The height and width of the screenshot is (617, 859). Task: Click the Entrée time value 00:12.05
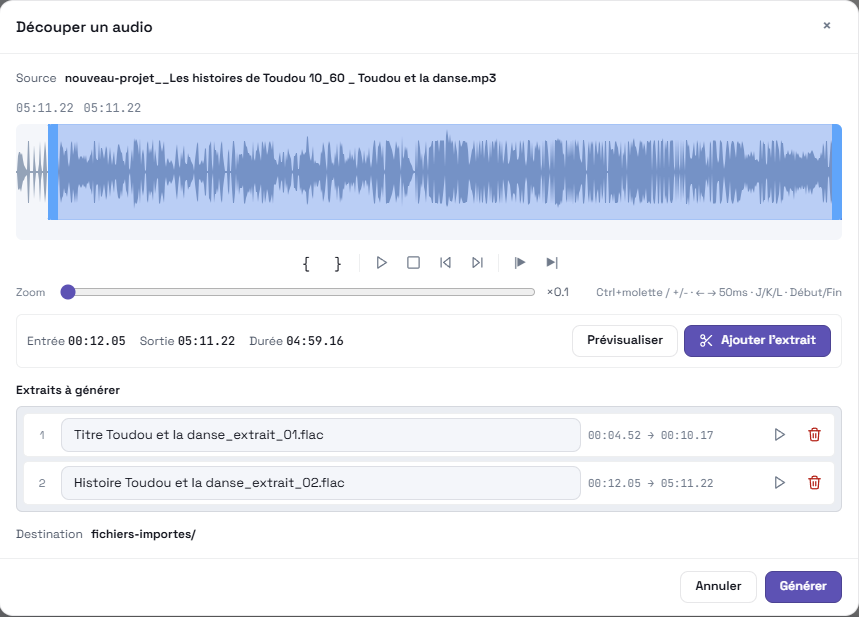pyautogui.click(x=97, y=341)
